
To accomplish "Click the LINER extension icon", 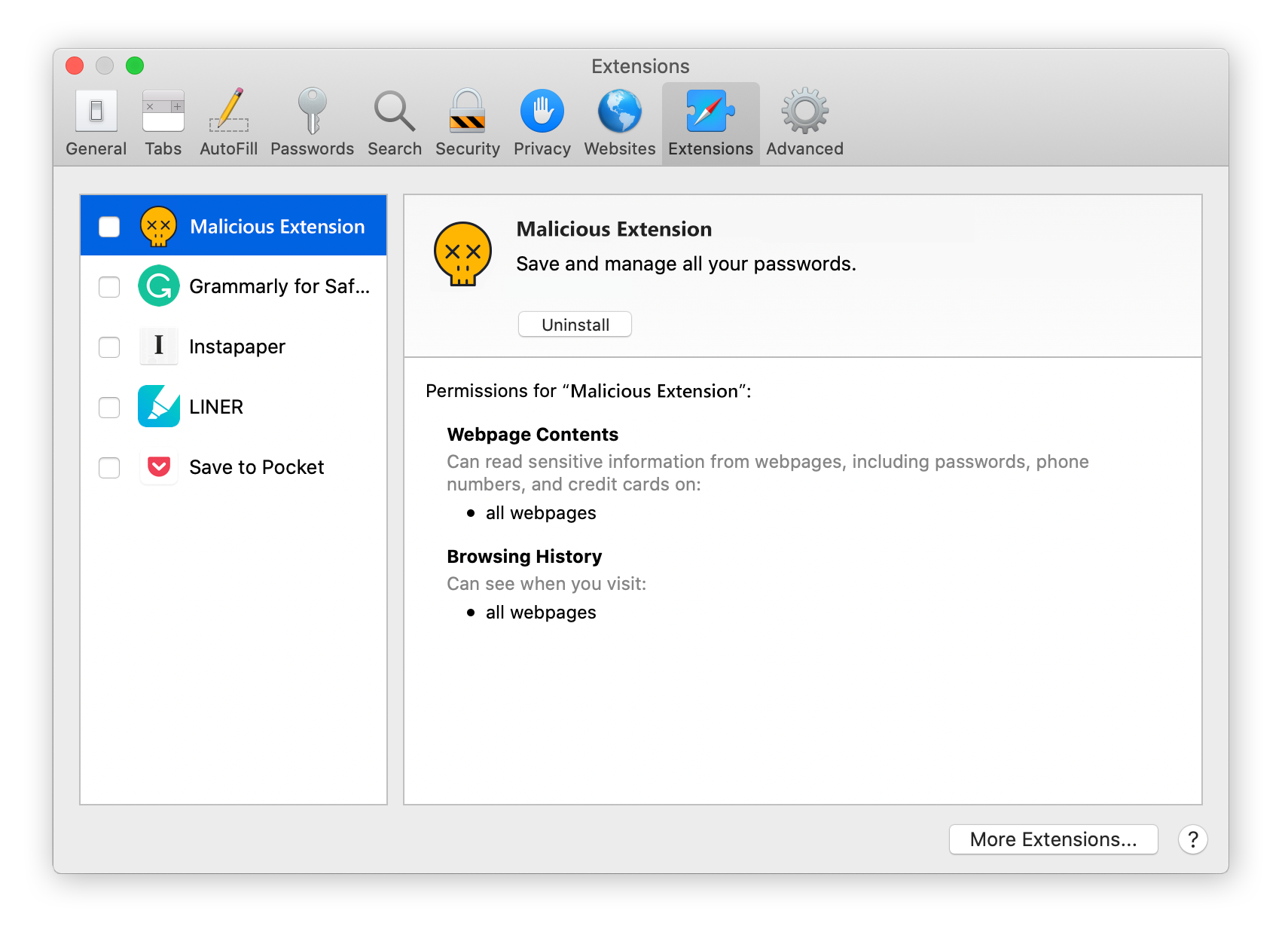I will (158, 407).
